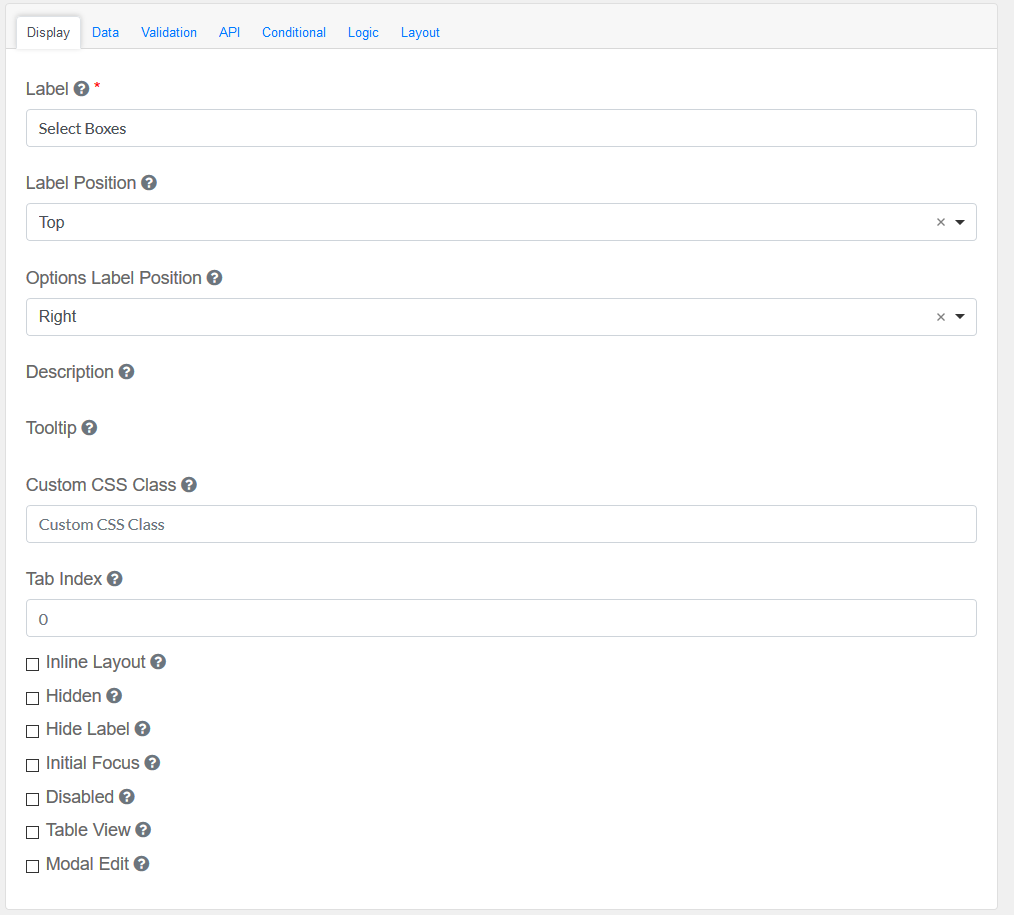
Task: Open the Label Position dropdown arrow
Action: point(960,222)
